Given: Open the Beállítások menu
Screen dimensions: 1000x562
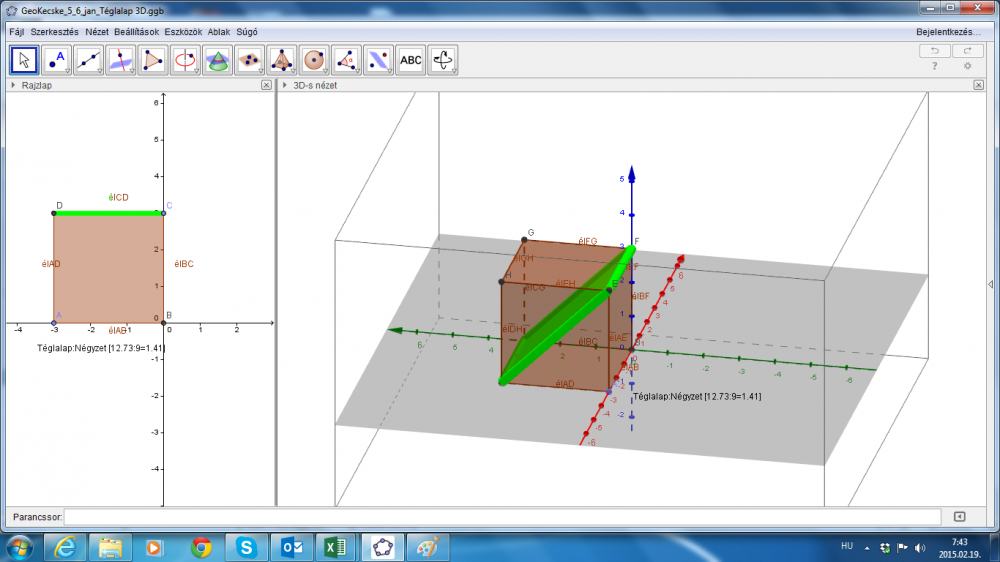Looking at the screenshot, I should tap(136, 32).
